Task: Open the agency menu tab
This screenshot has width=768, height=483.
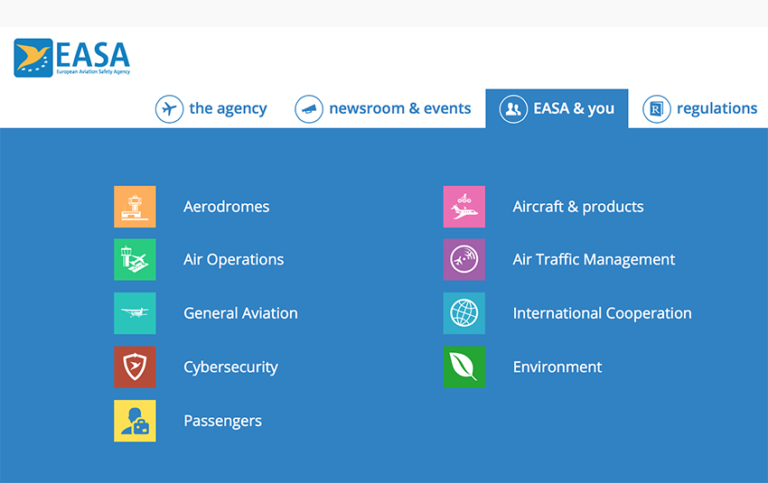Action: tap(211, 109)
